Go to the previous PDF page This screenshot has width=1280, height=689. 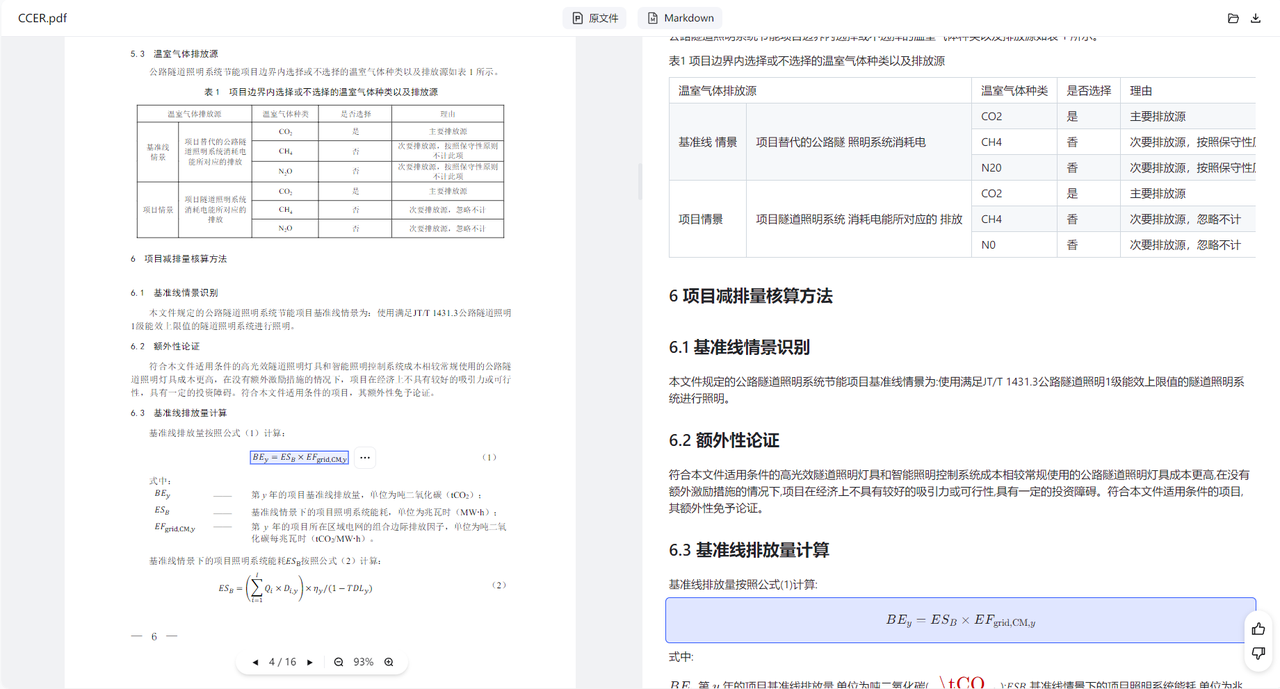pyautogui.click(x=255, y=662)
